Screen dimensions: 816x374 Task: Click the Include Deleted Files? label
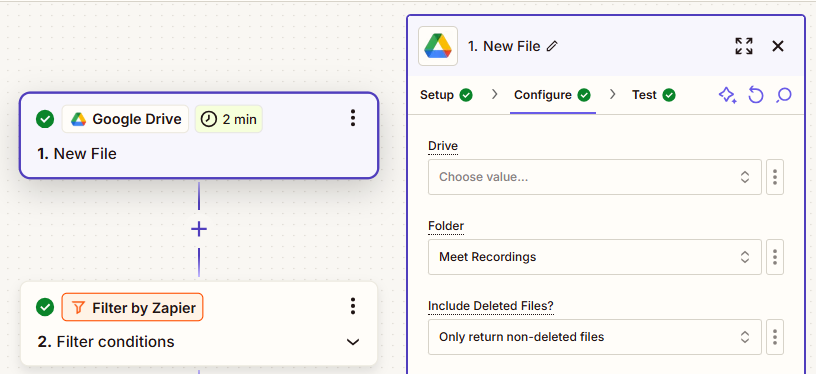click(491, 306)
